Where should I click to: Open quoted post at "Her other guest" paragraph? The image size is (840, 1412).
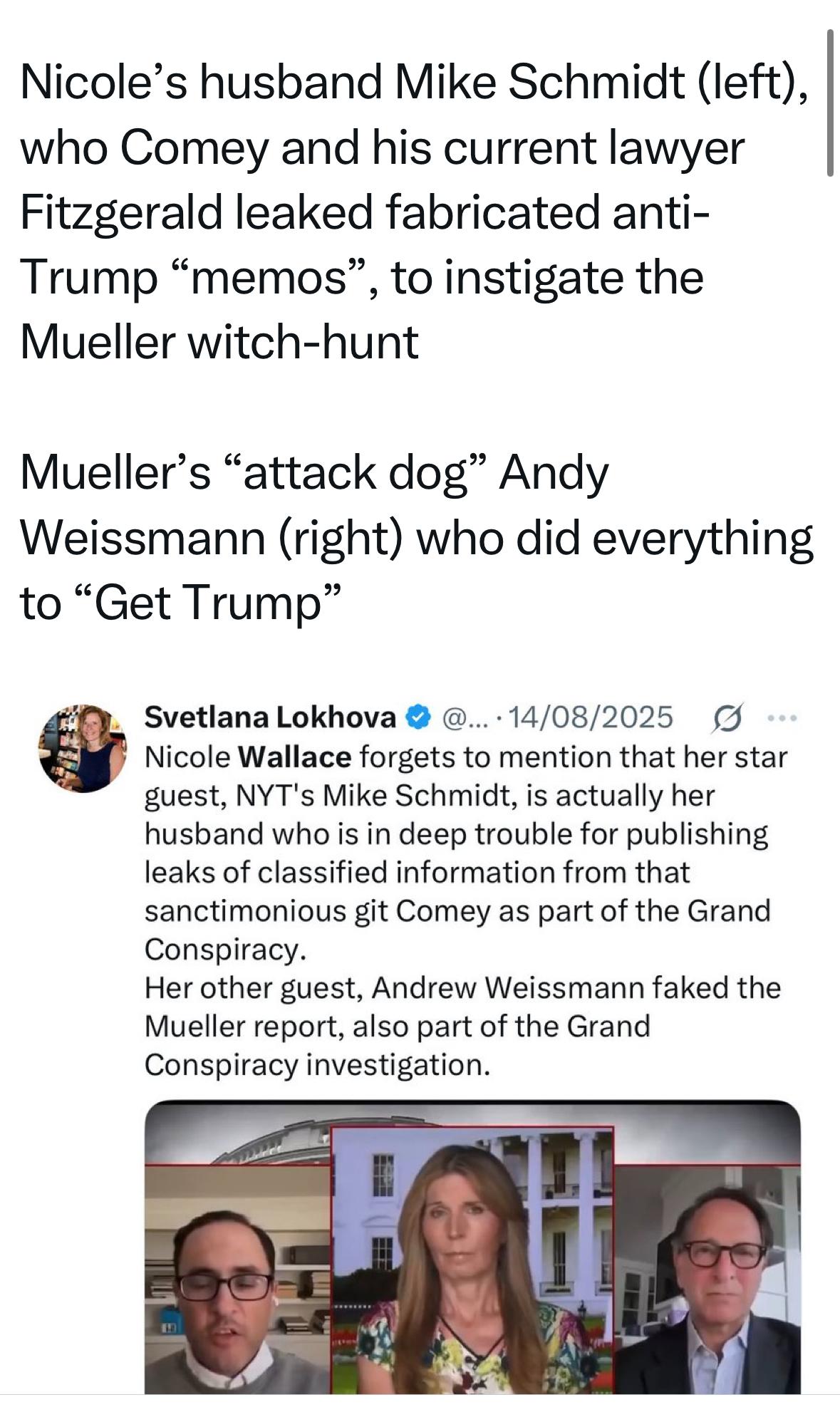tap(462, 988)
